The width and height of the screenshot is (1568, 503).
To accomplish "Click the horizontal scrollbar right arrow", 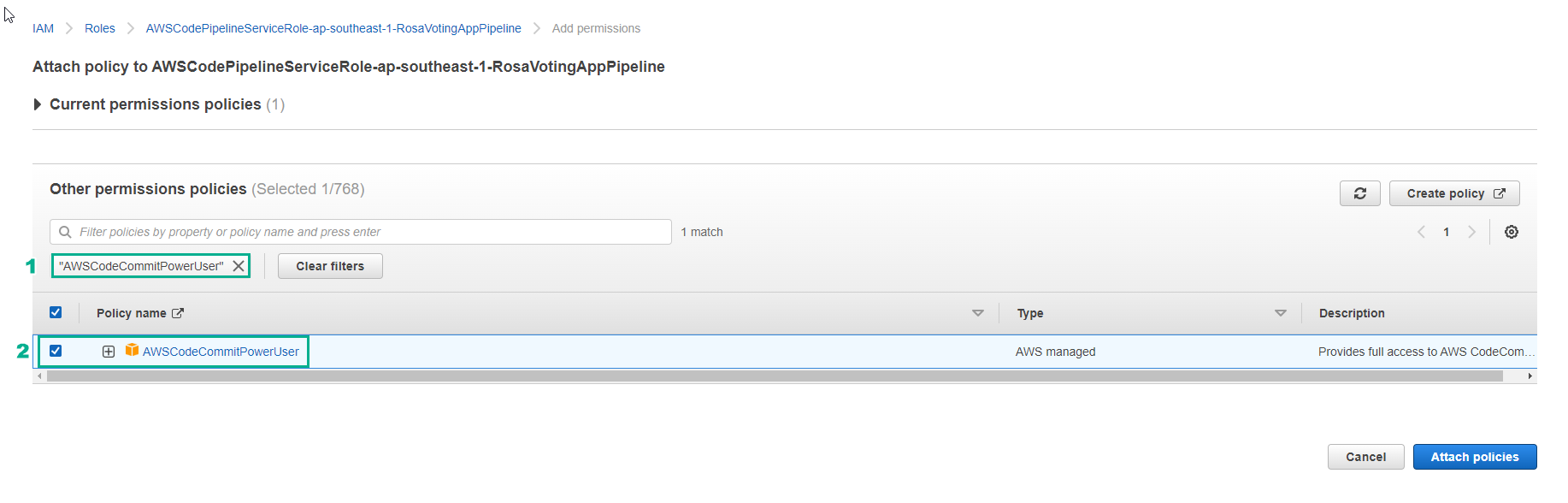I will (1529, 376).
